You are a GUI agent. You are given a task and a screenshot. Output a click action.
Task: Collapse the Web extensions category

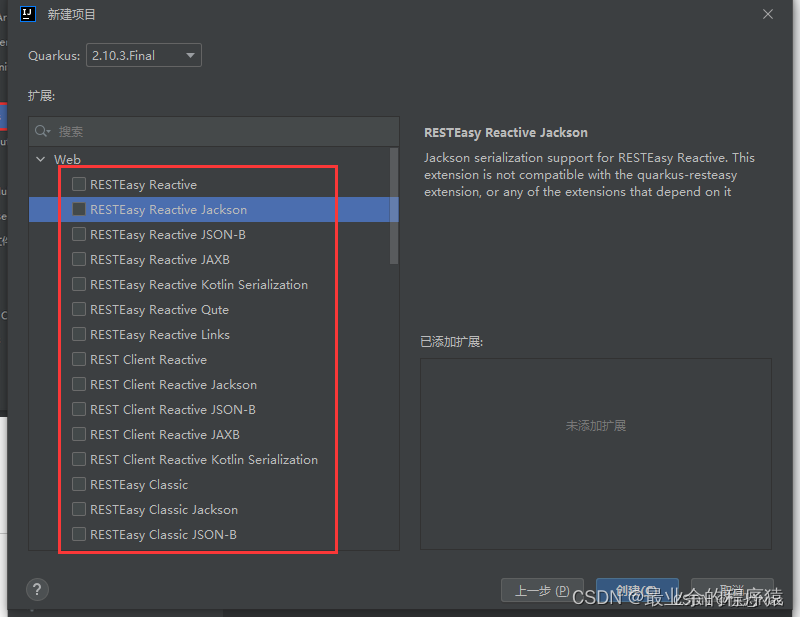(x=41, y=159)
